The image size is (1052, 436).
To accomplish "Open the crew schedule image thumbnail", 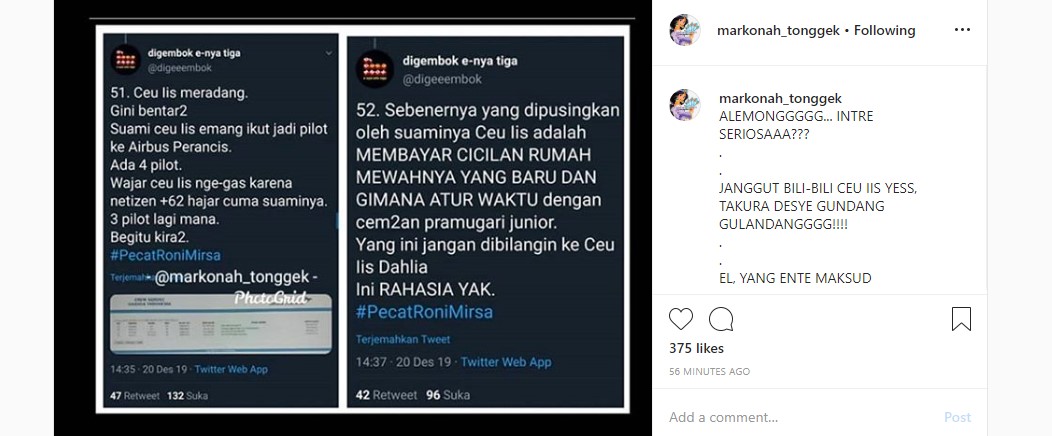I will [x=221, y=323].
